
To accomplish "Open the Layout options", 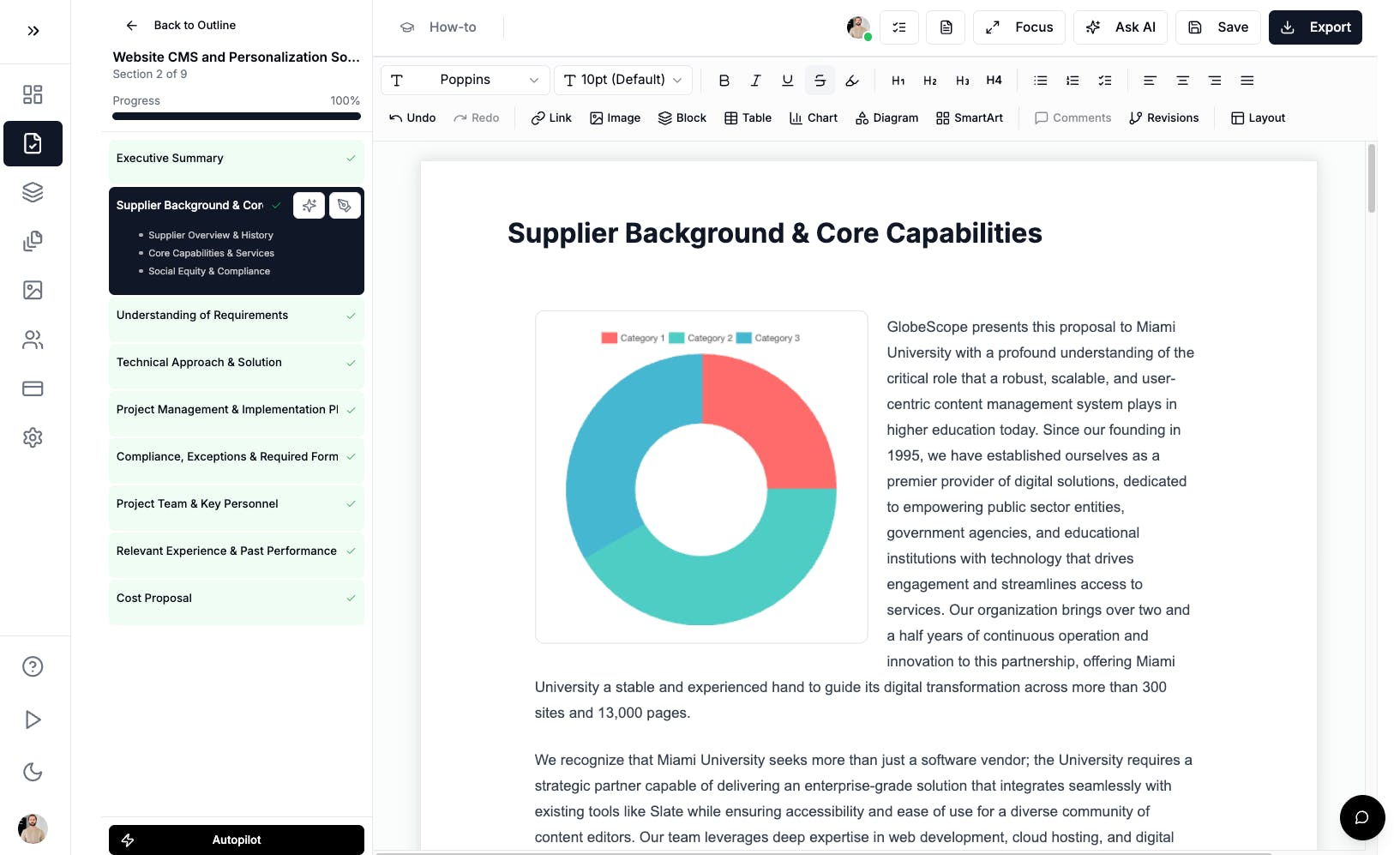I will [x=1258, y=118].
